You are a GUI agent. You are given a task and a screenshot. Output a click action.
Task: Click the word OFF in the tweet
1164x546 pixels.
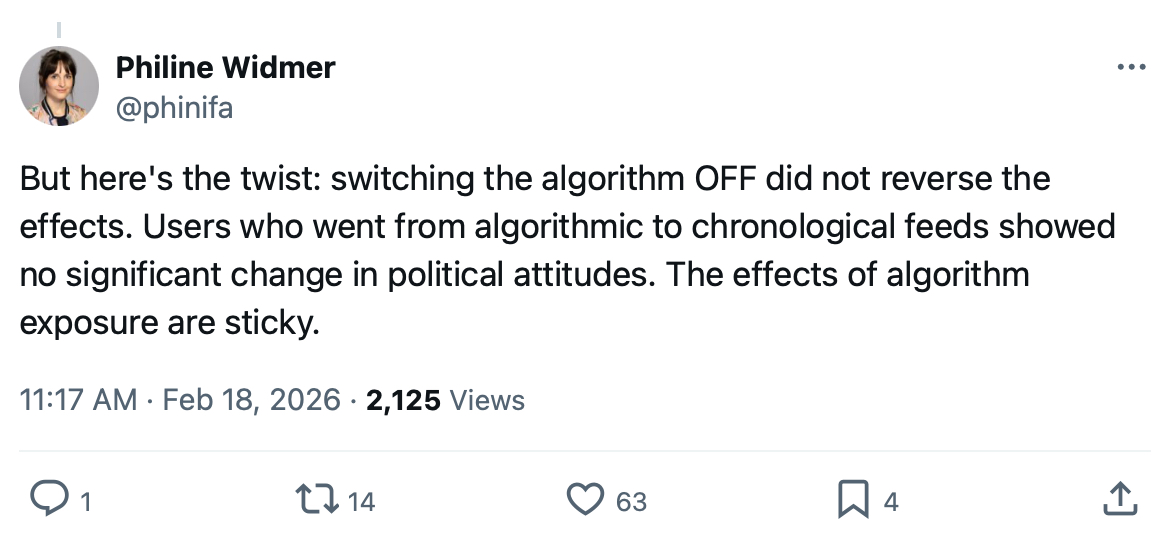coord(726,180)
